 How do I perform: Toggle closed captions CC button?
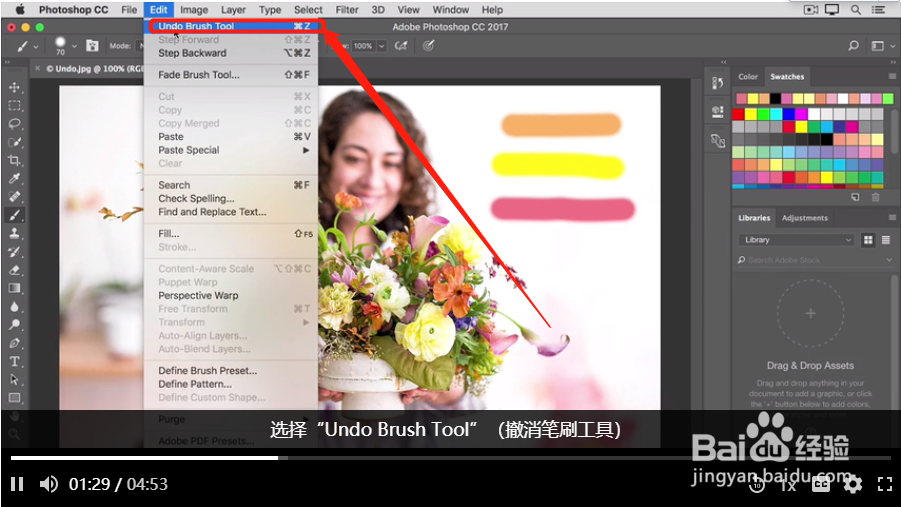(821, 485)
